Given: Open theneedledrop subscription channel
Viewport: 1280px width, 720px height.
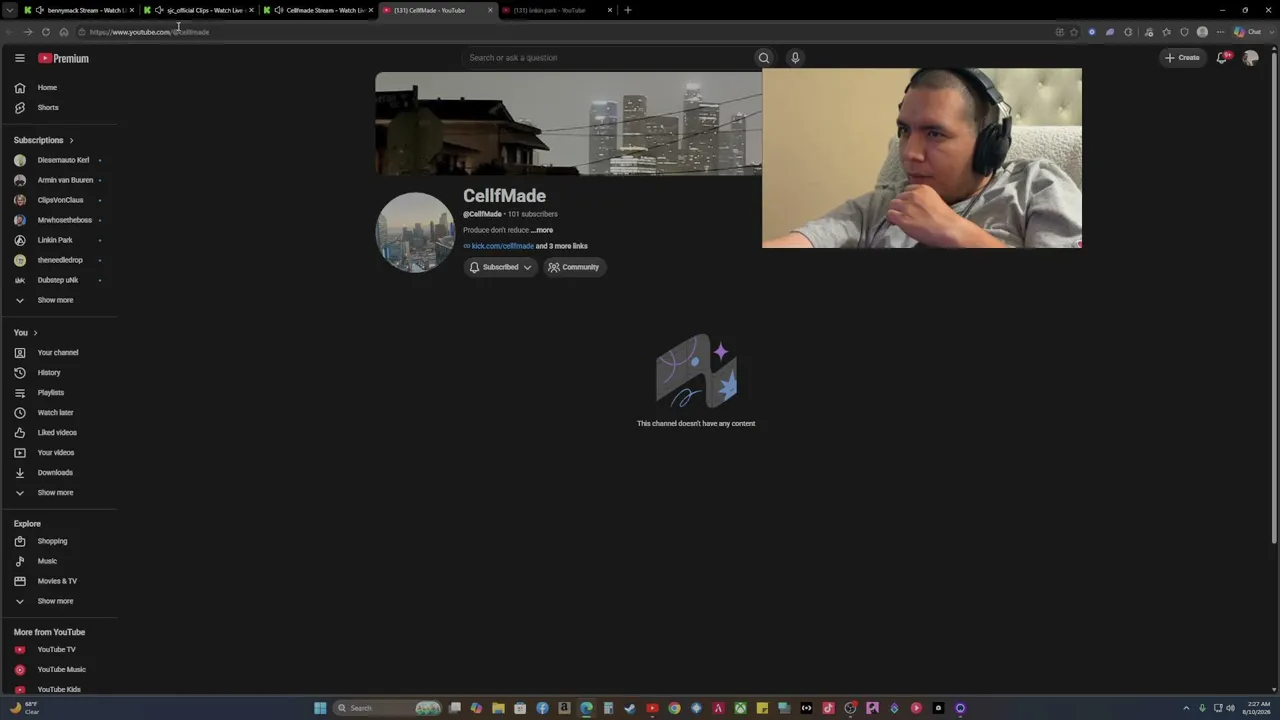Looking at the screenshot, I should tap(60, 260).
